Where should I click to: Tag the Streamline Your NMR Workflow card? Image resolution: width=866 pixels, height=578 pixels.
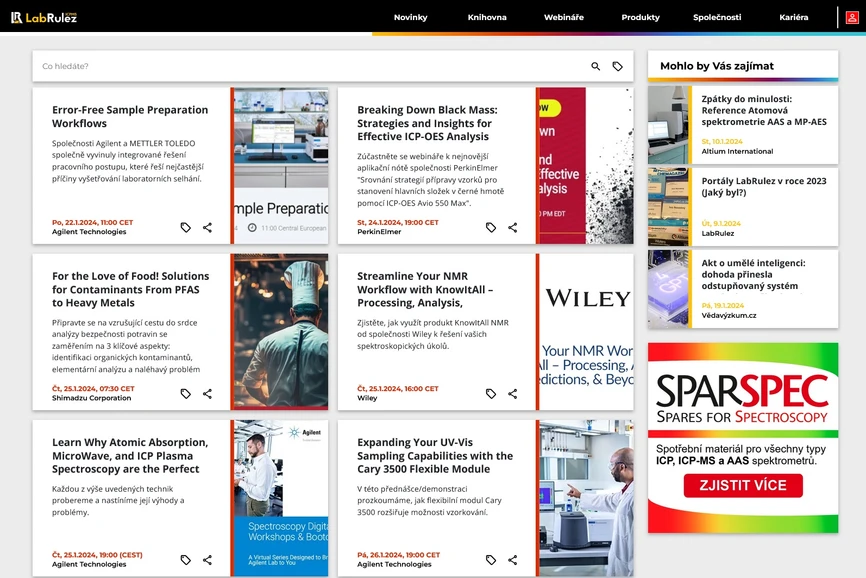491,394
